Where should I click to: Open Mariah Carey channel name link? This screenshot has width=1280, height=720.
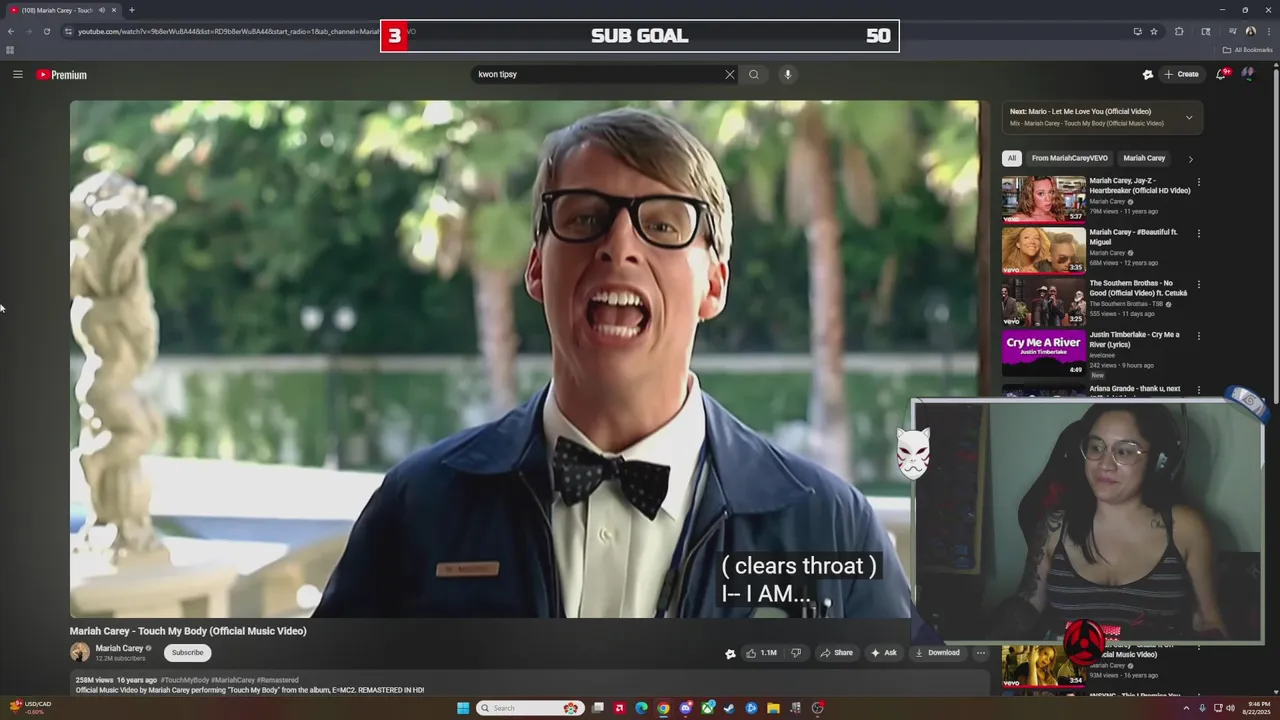click(x=119, y=648)
